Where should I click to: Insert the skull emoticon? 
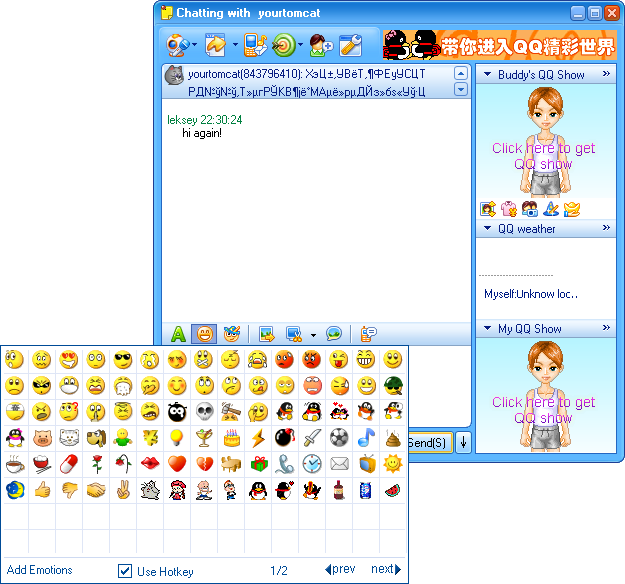coord(204,411)
